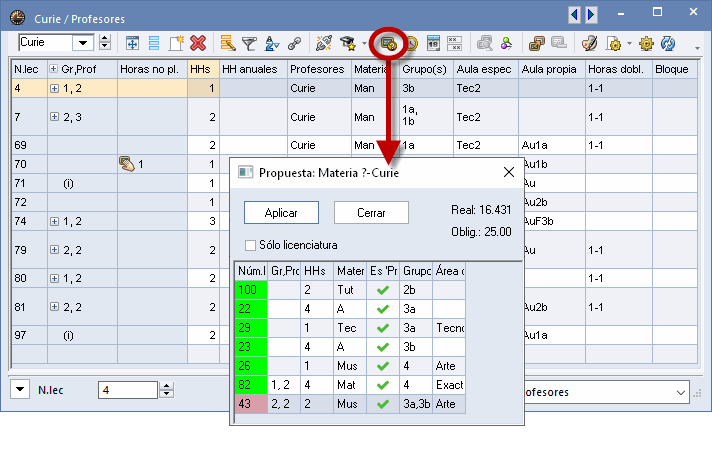This screenshot has height=452, width=712.
Task: Click the graduation cap icon in toolbar
Action: [x=349, y=43]
